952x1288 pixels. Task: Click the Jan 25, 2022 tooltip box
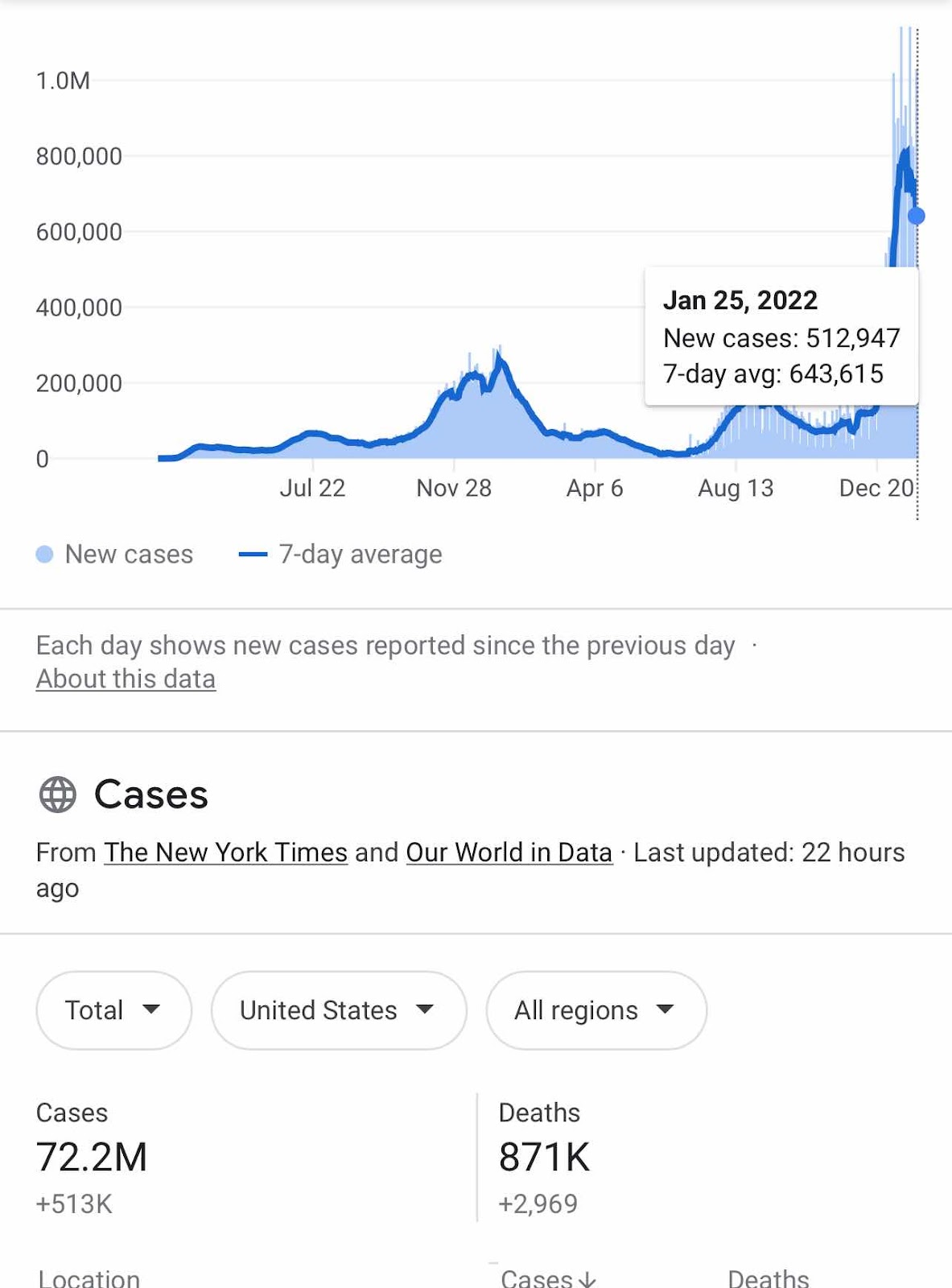[781, 336]
